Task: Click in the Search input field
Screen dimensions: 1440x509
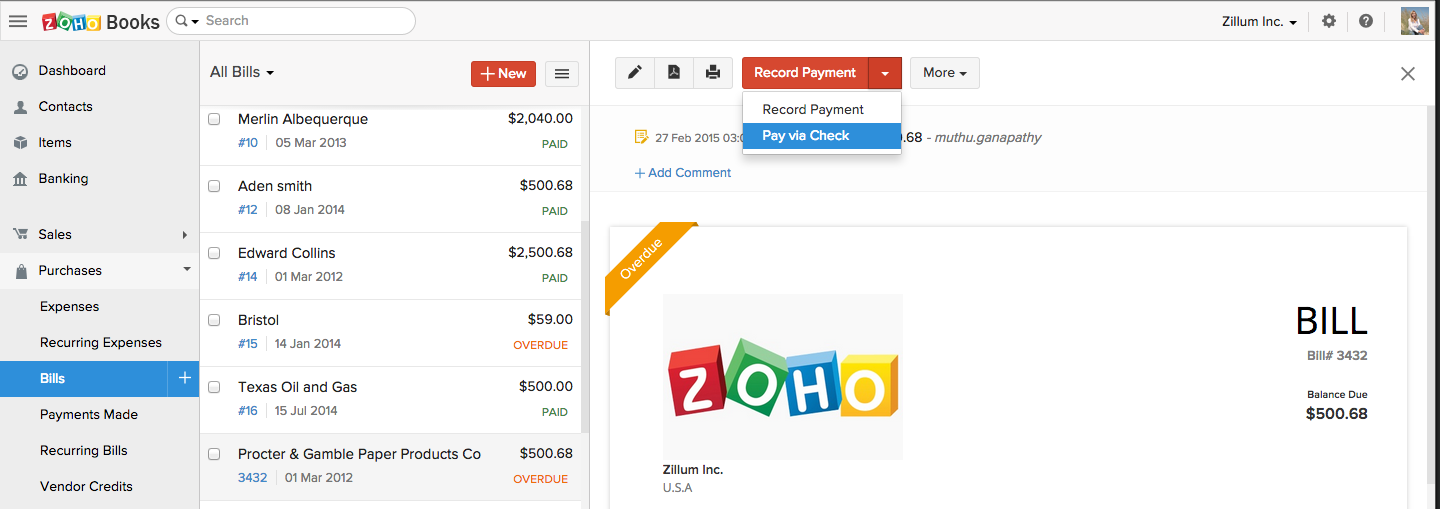Action: (x=300, y=21)
